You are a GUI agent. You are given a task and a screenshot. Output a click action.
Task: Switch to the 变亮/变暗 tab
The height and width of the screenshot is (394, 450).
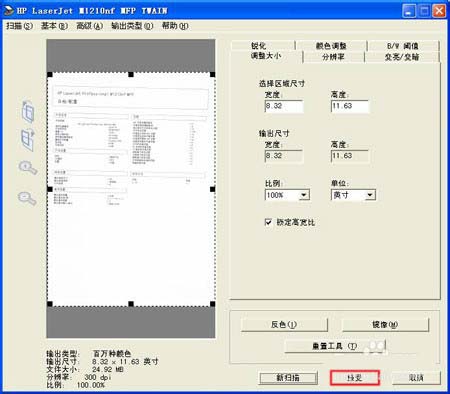402,57
